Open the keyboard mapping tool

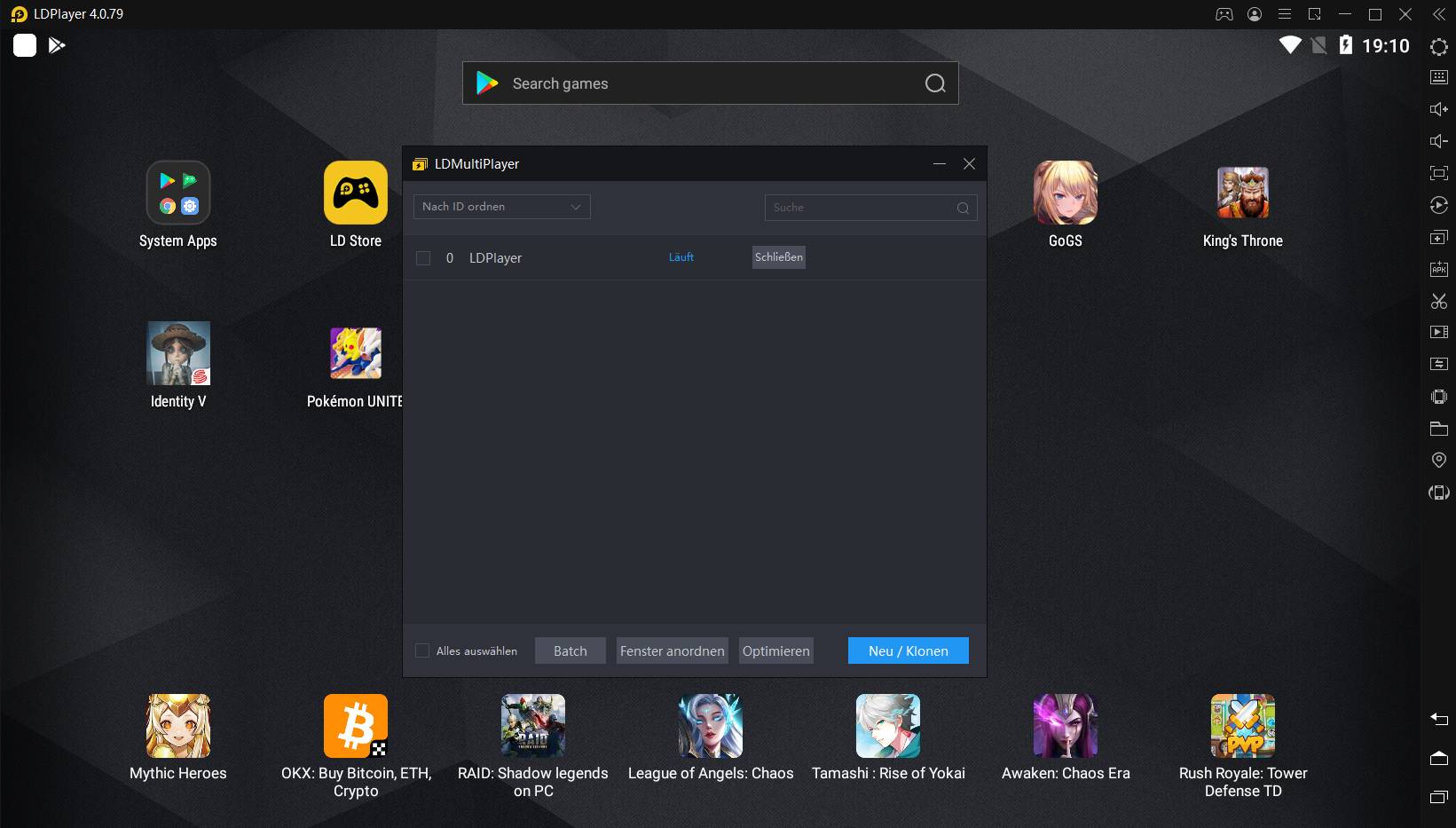point(1439,77)
